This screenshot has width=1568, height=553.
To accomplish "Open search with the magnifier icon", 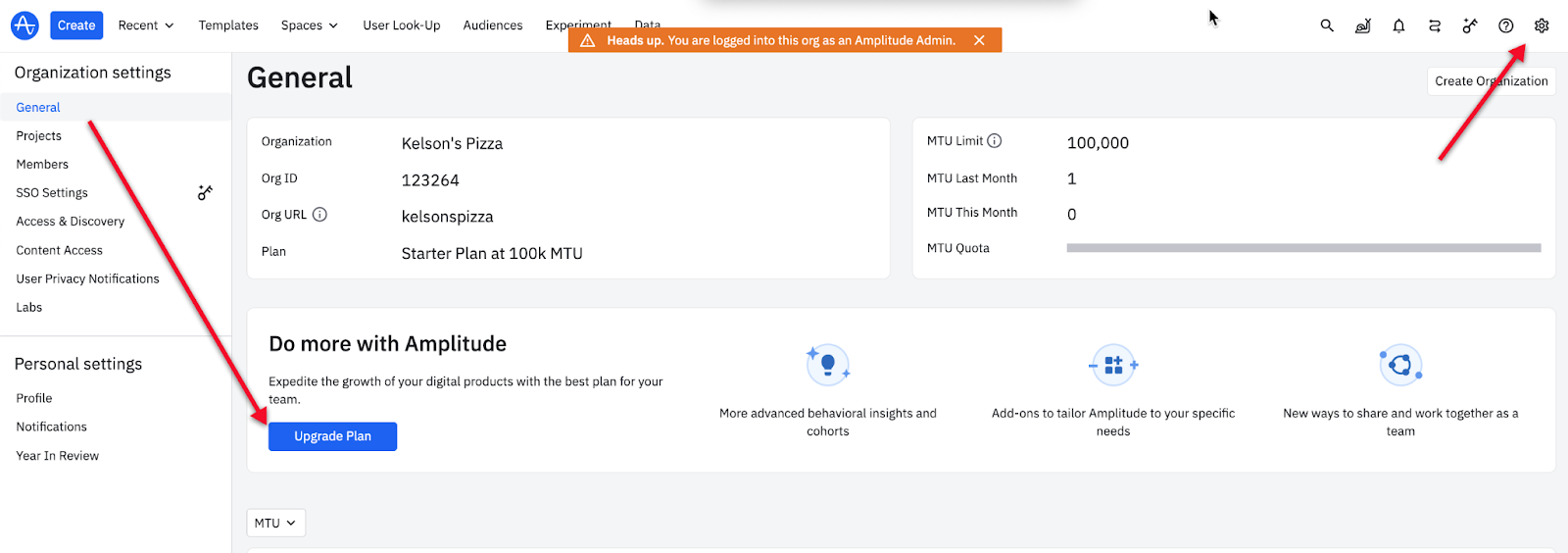I will tap(1327, 25).
